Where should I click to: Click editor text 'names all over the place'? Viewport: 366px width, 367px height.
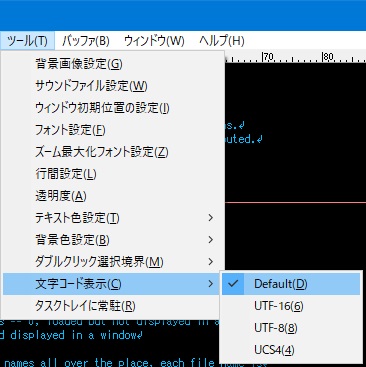(78, 362)
